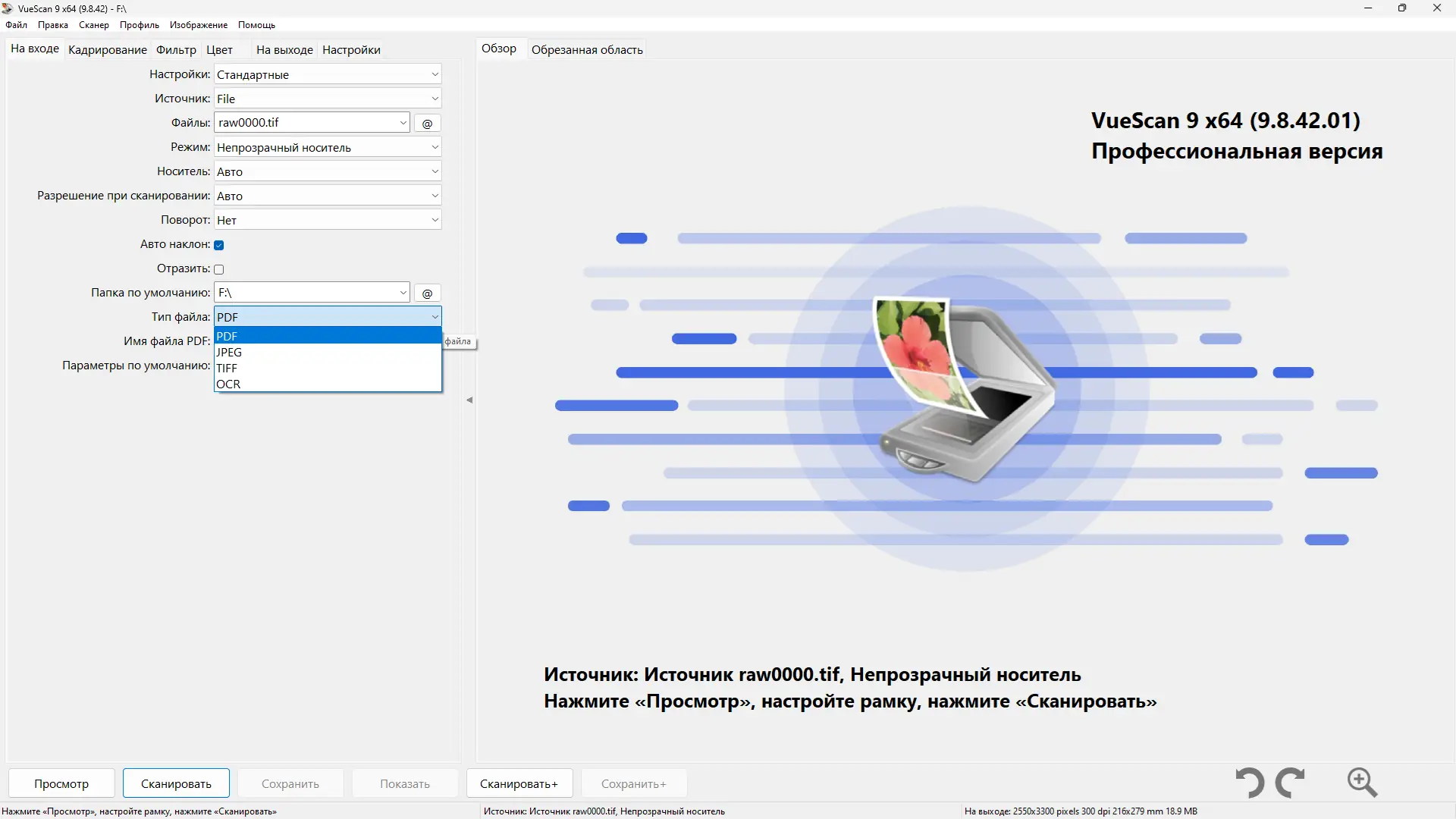Rotate image clockwise
The width and height of the screenshot is (1456, 819).
[1291, 783]
